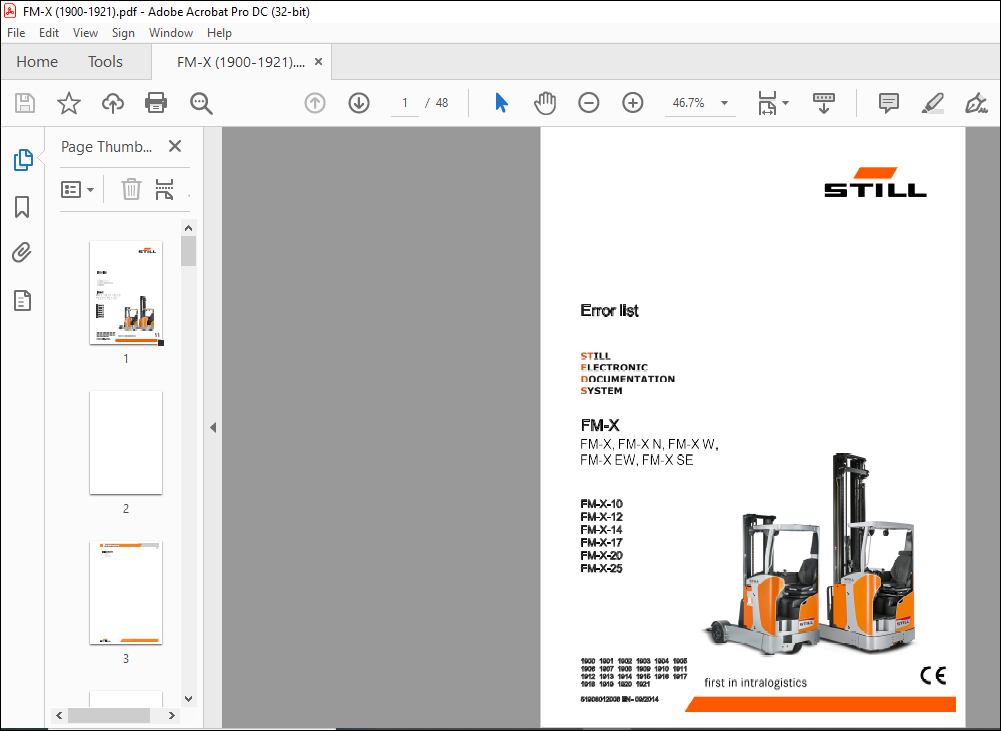Add document to starred favorites
The image size is (1001, 731).
coord(69,103)
